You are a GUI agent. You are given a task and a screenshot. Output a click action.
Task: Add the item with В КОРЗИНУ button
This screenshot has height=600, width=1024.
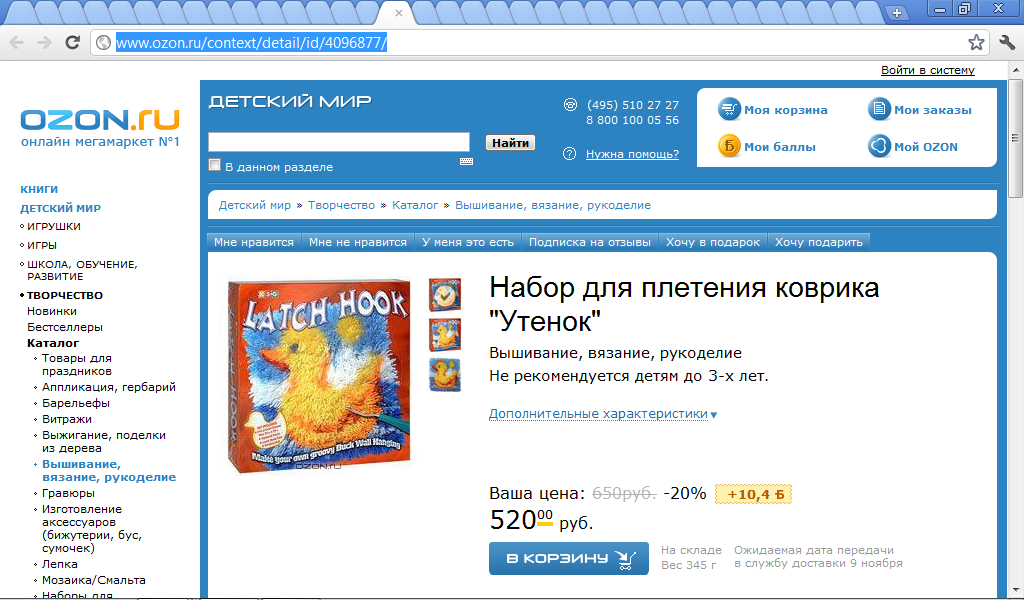tap(569, 559)
